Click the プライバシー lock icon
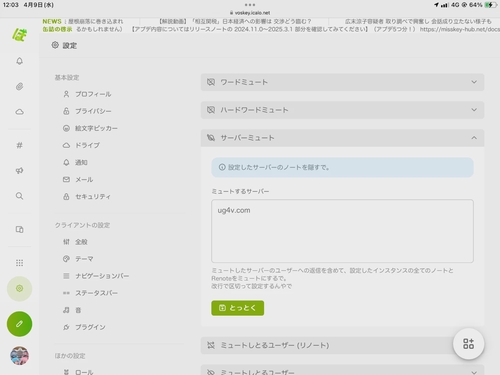Image resolution: width=500 pixels, height=375 pixels. tap(66, 111)
